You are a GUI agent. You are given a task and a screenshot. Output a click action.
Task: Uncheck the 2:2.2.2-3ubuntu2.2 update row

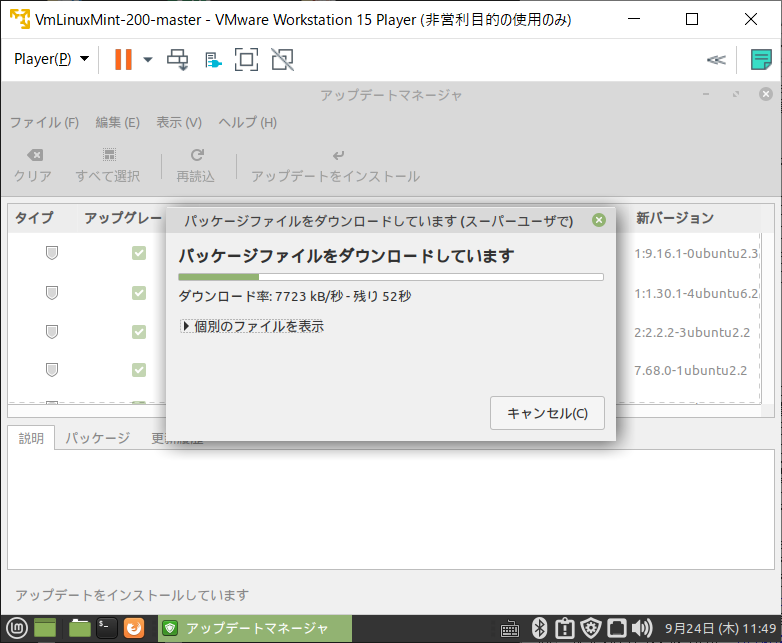coord(139,332)
